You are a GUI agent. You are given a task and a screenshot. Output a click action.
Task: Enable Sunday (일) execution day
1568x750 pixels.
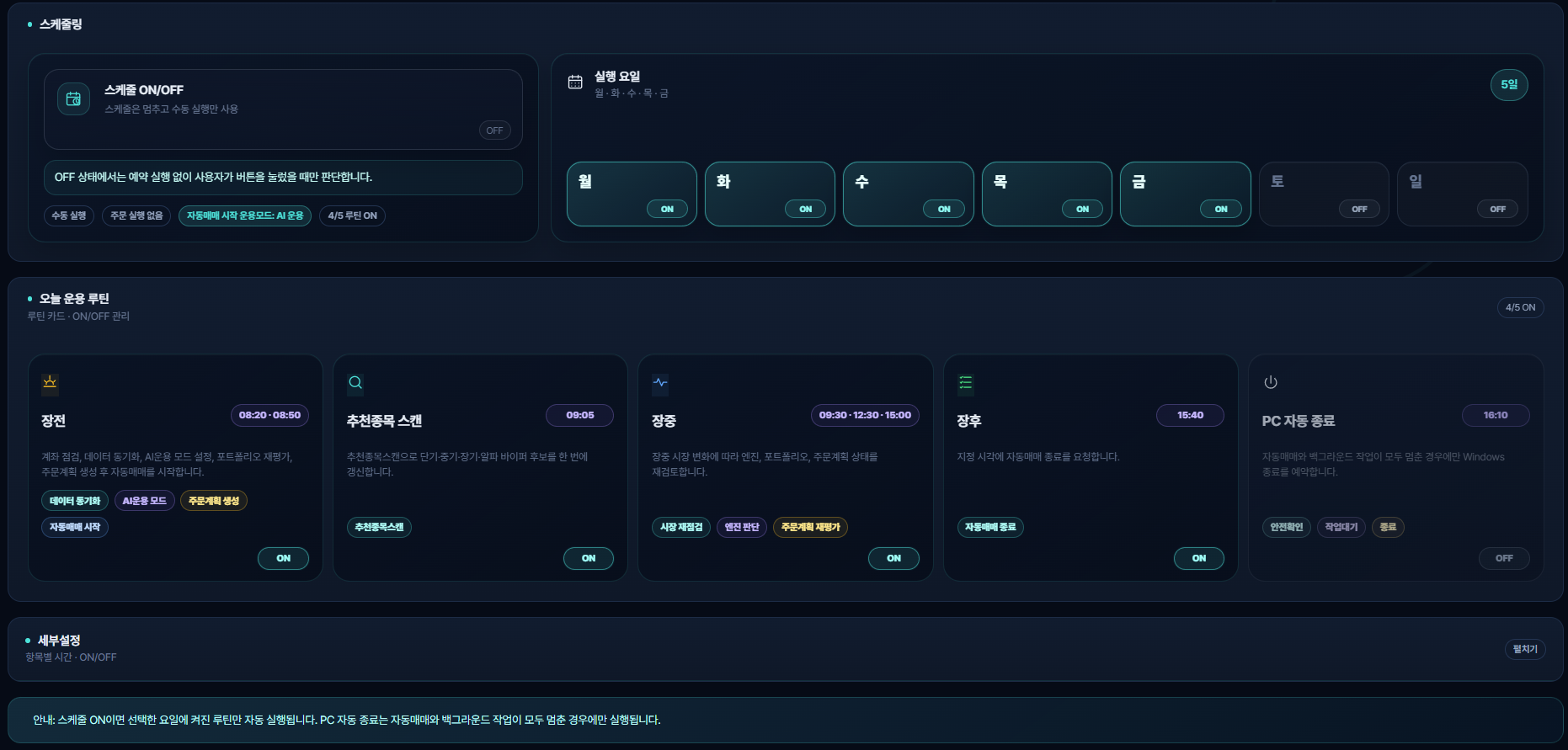(x=1498, y=209)
